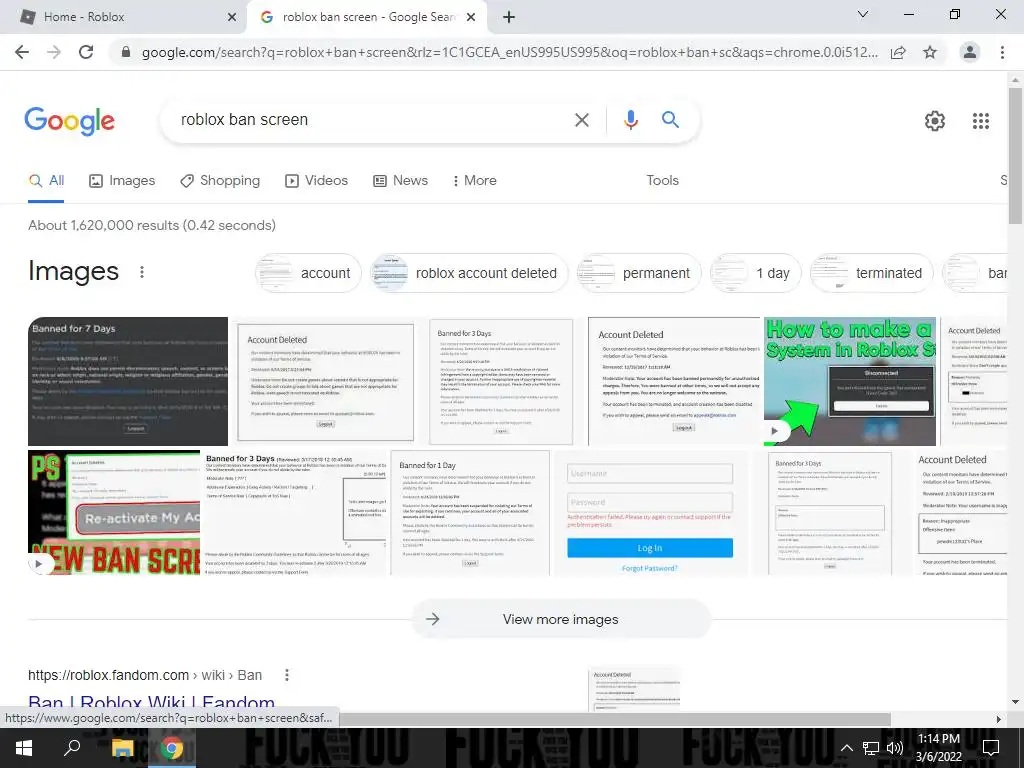Viewport: 1024px width, 768px height.
Task: Open Chrome three-dot menu
Action: pos(1002,52)
